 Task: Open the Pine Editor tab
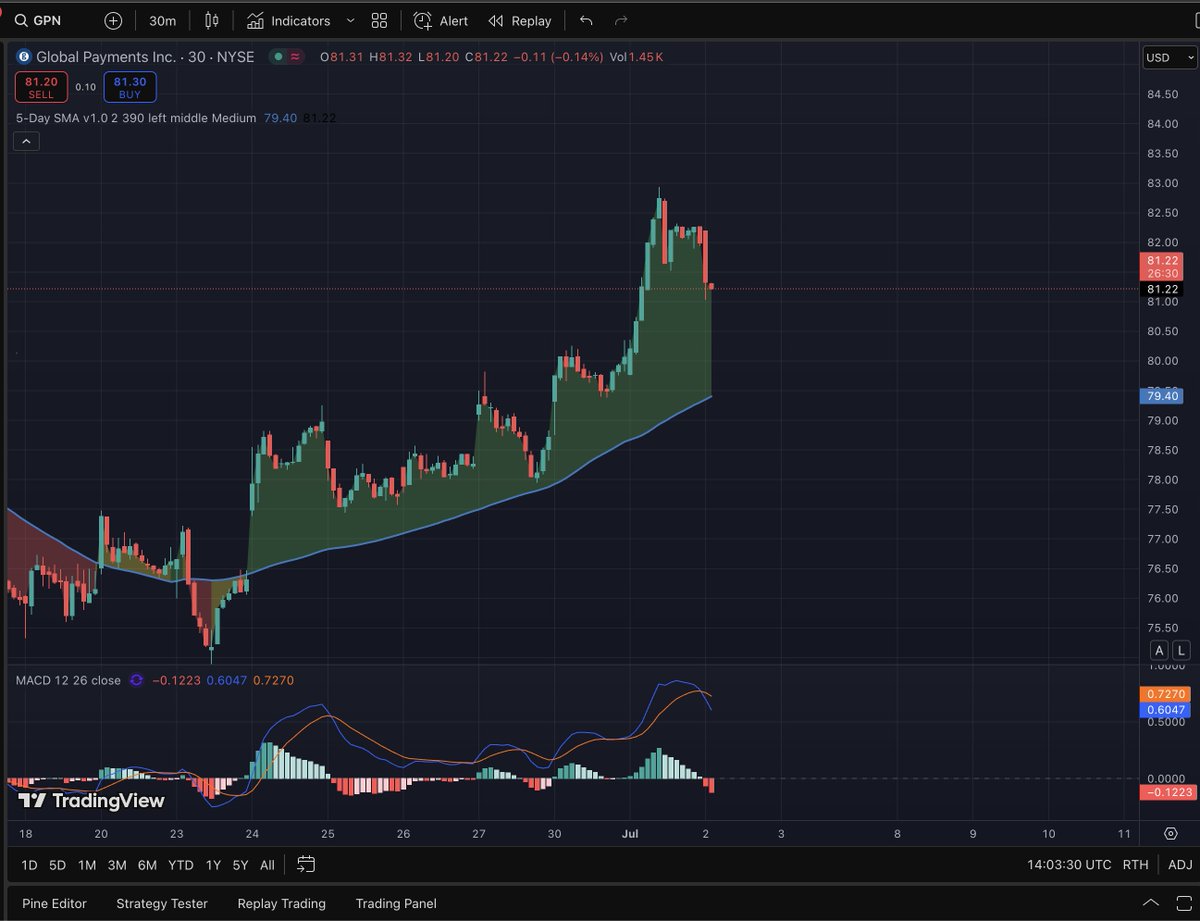[54, 903]
